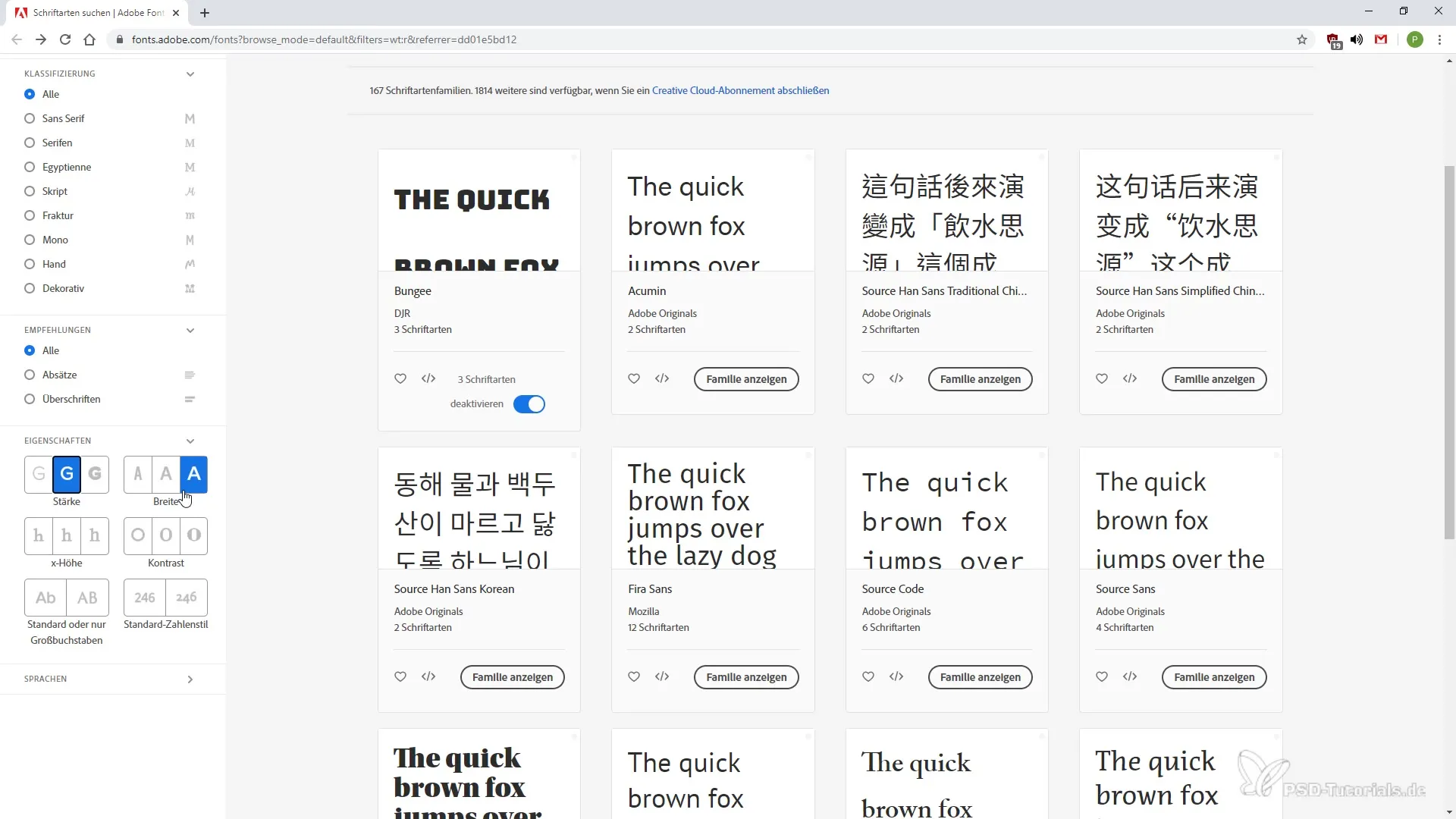Click Familie anzeigen for Fira Sans
The width and height of the screenshot is (1456, 819).
tap(746, 677)
